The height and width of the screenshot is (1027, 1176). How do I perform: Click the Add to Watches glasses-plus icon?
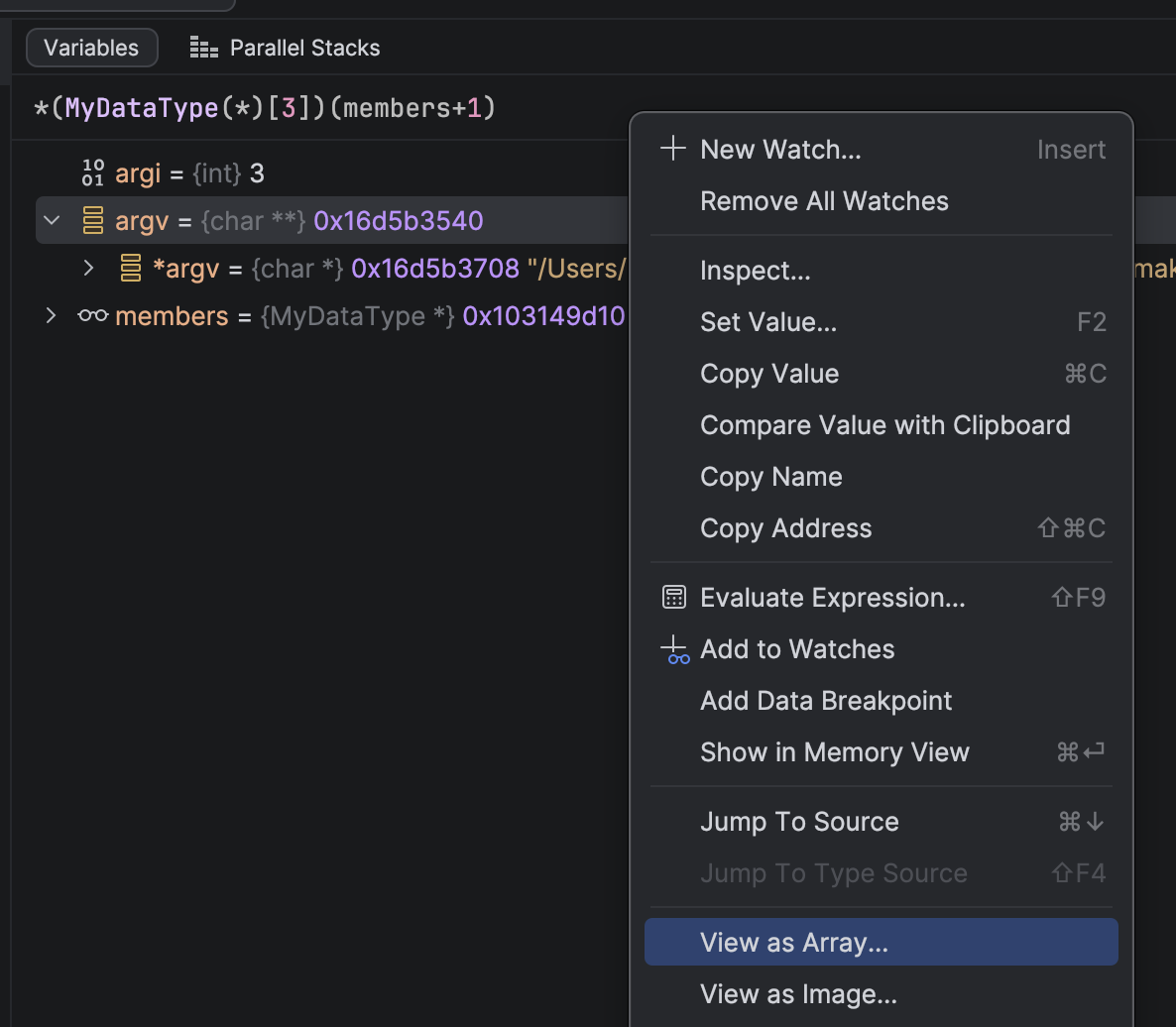pos(675,650)
